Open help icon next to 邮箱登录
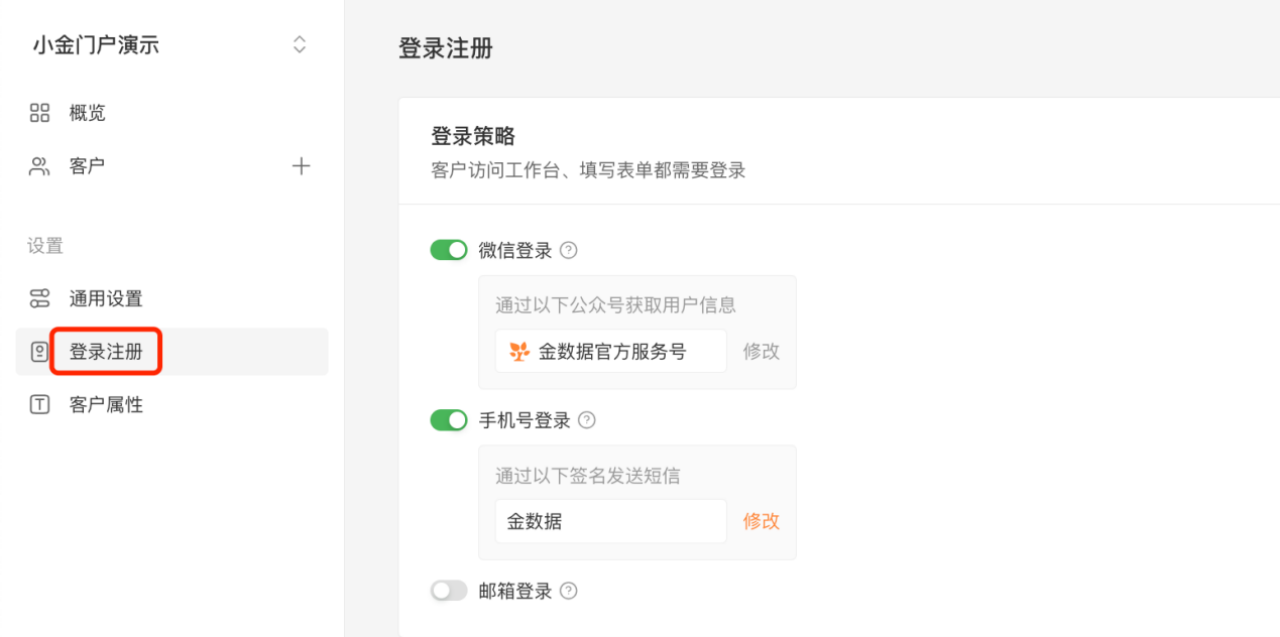The height and width of the screenshot is (637, 1280). click(569, 591)
